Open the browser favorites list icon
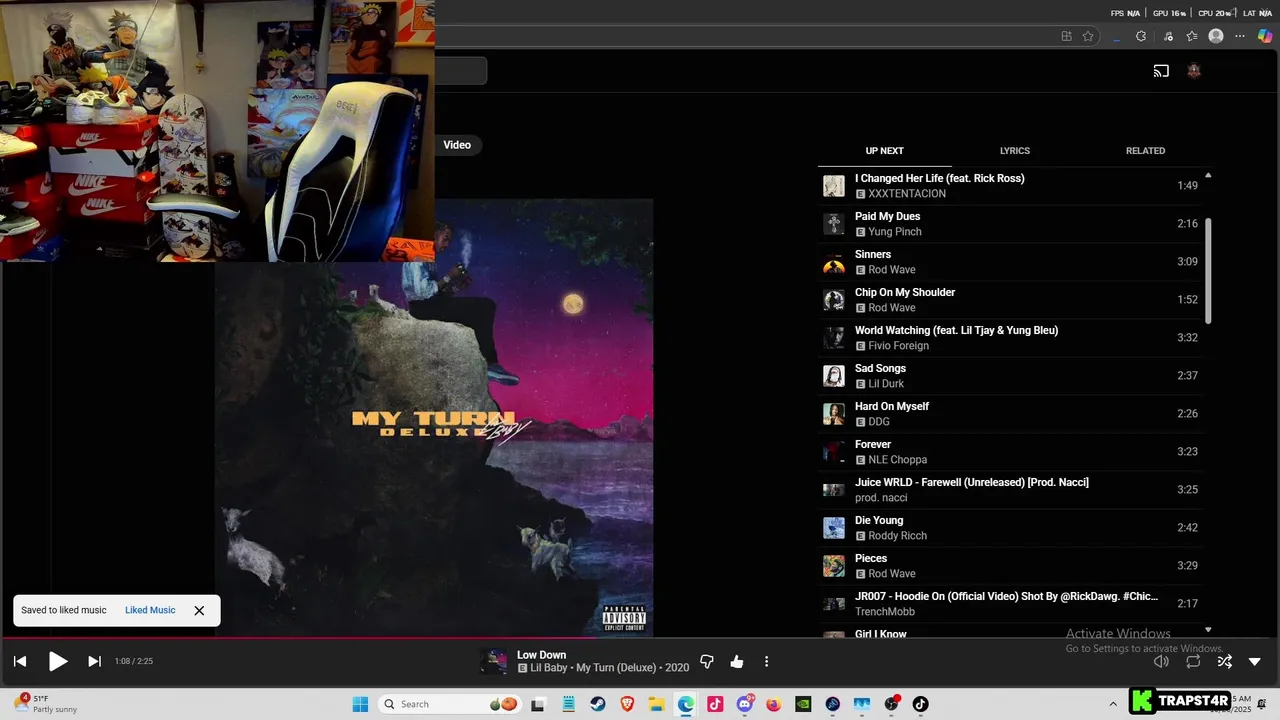The width and height of the screenshot is (1280, 720). click(x=1192, y=36)
